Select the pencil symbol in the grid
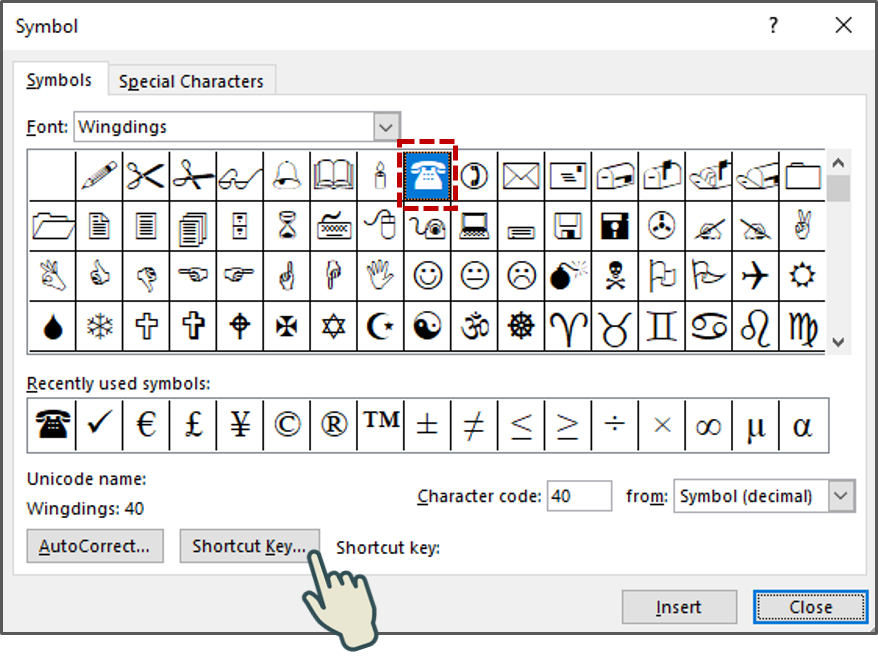This screenshot has height=669, width=878. pos(99,176)
